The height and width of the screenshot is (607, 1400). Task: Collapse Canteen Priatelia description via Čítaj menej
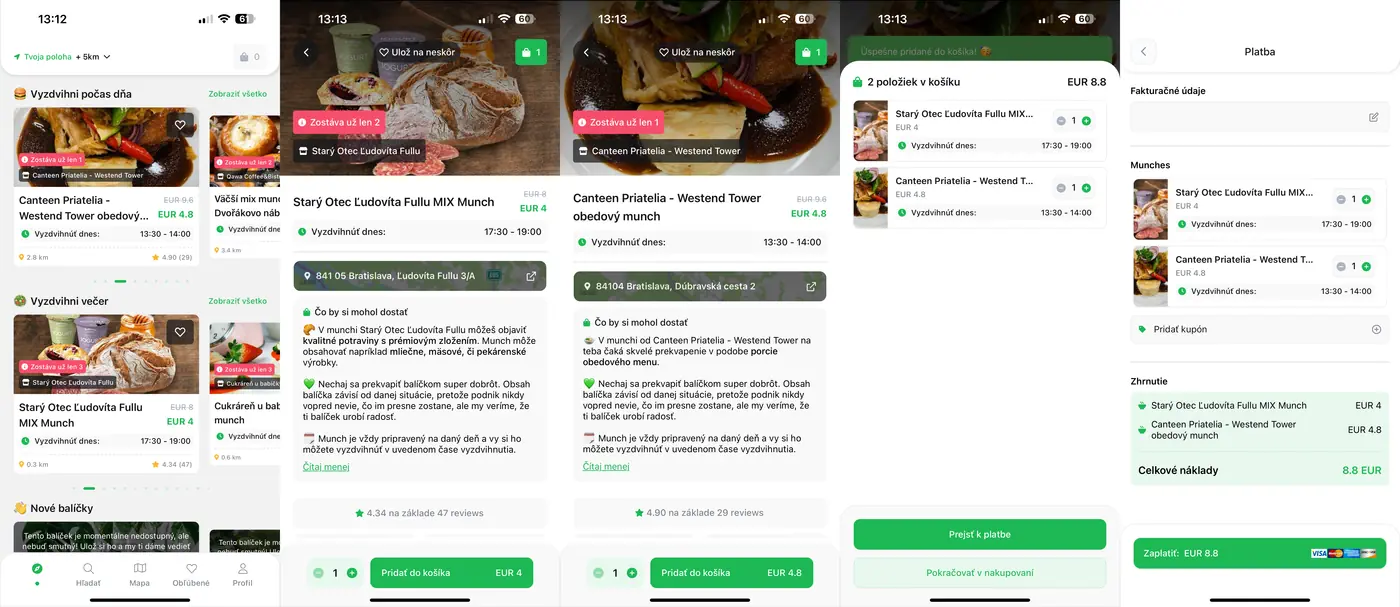[606, 467]
